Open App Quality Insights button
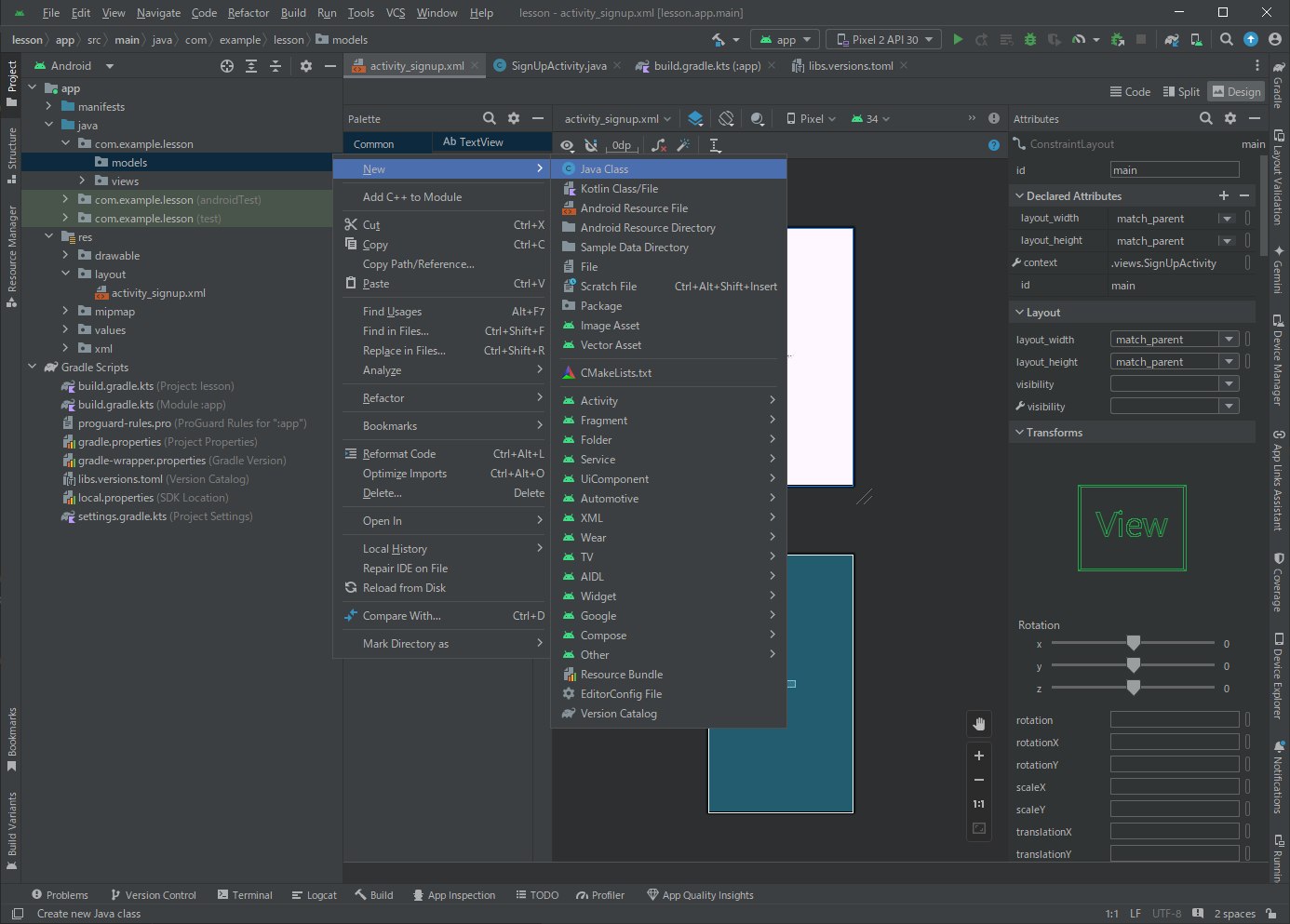Viewport: 1290px width, 924px height. [700, 895]
